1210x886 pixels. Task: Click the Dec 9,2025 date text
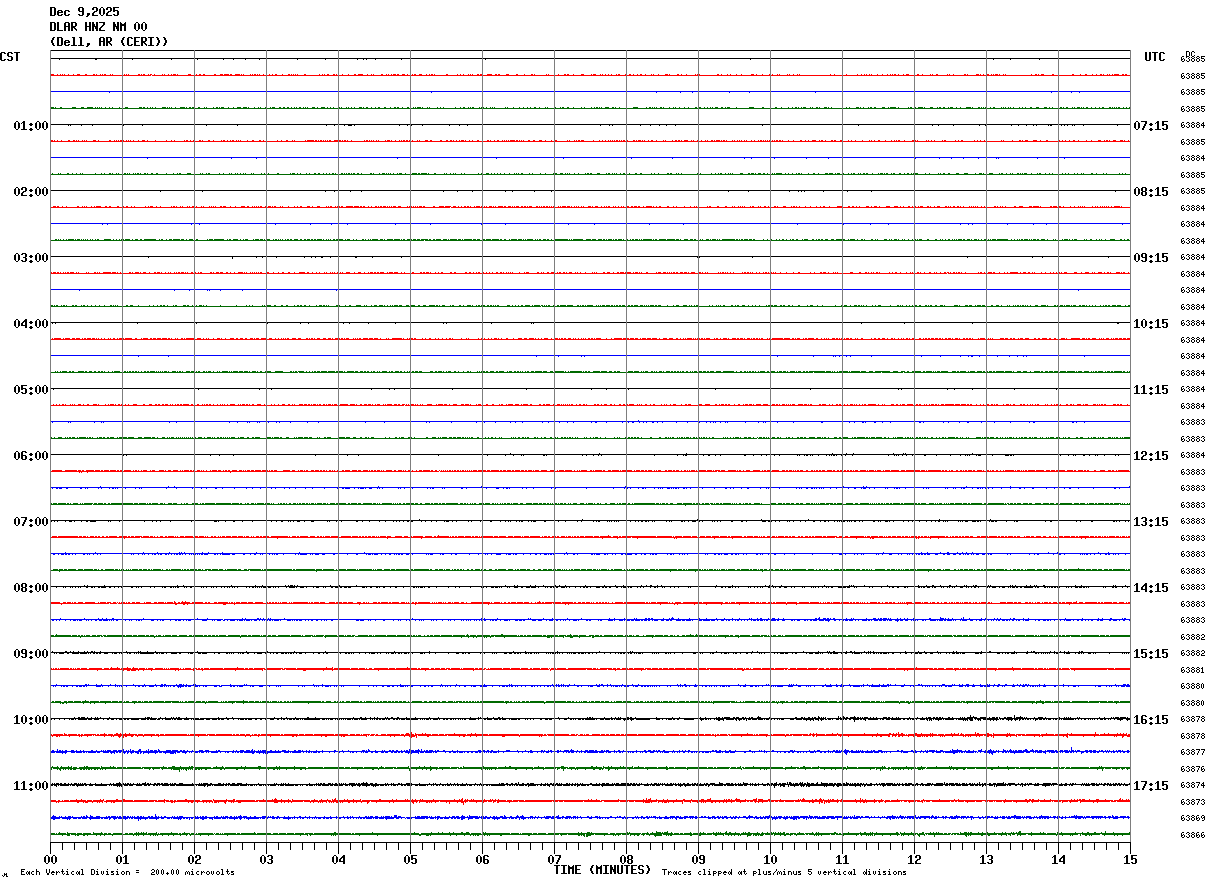point(84,12)
